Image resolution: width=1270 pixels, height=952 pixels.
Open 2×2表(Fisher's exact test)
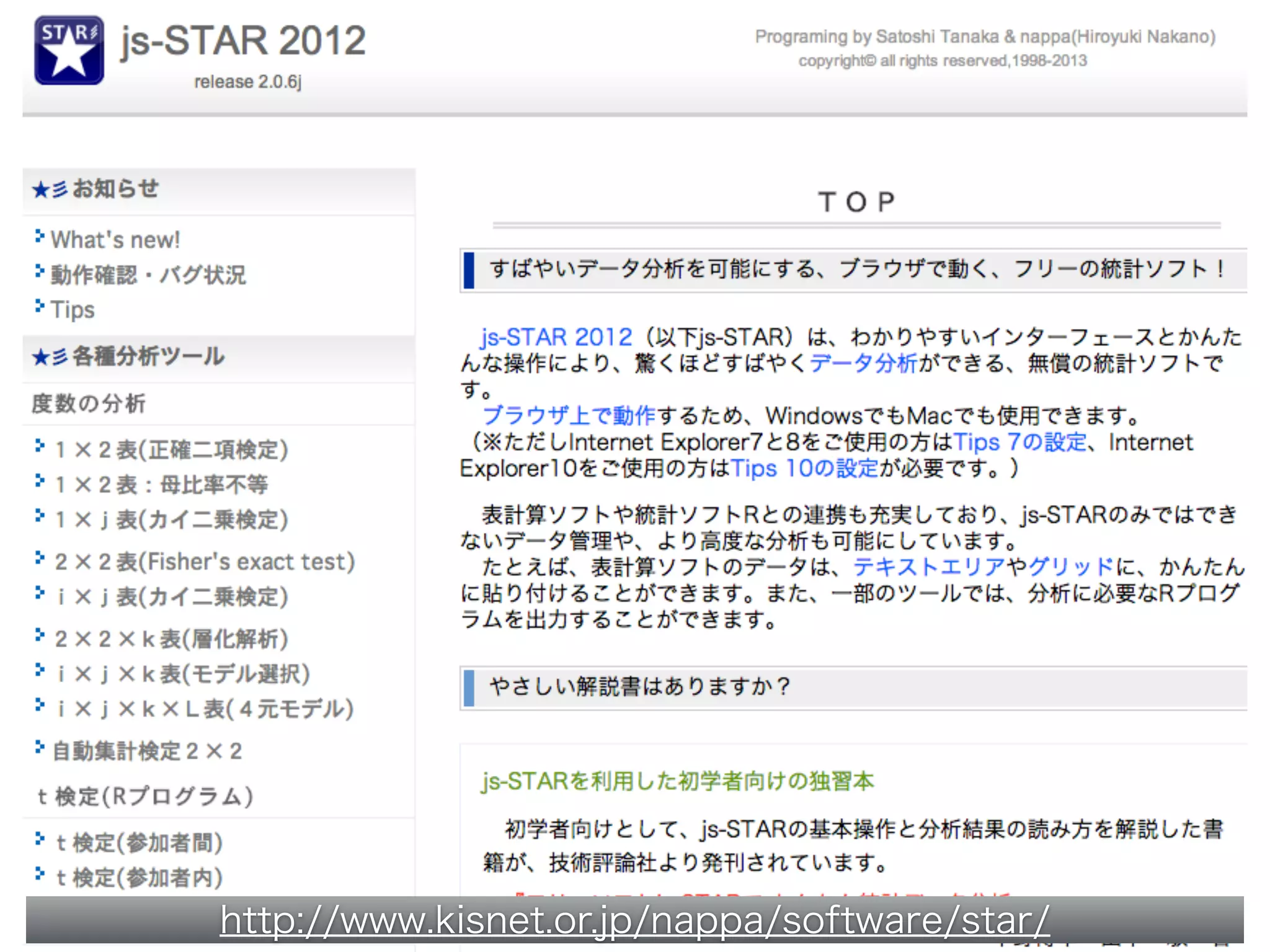[205, 562]
